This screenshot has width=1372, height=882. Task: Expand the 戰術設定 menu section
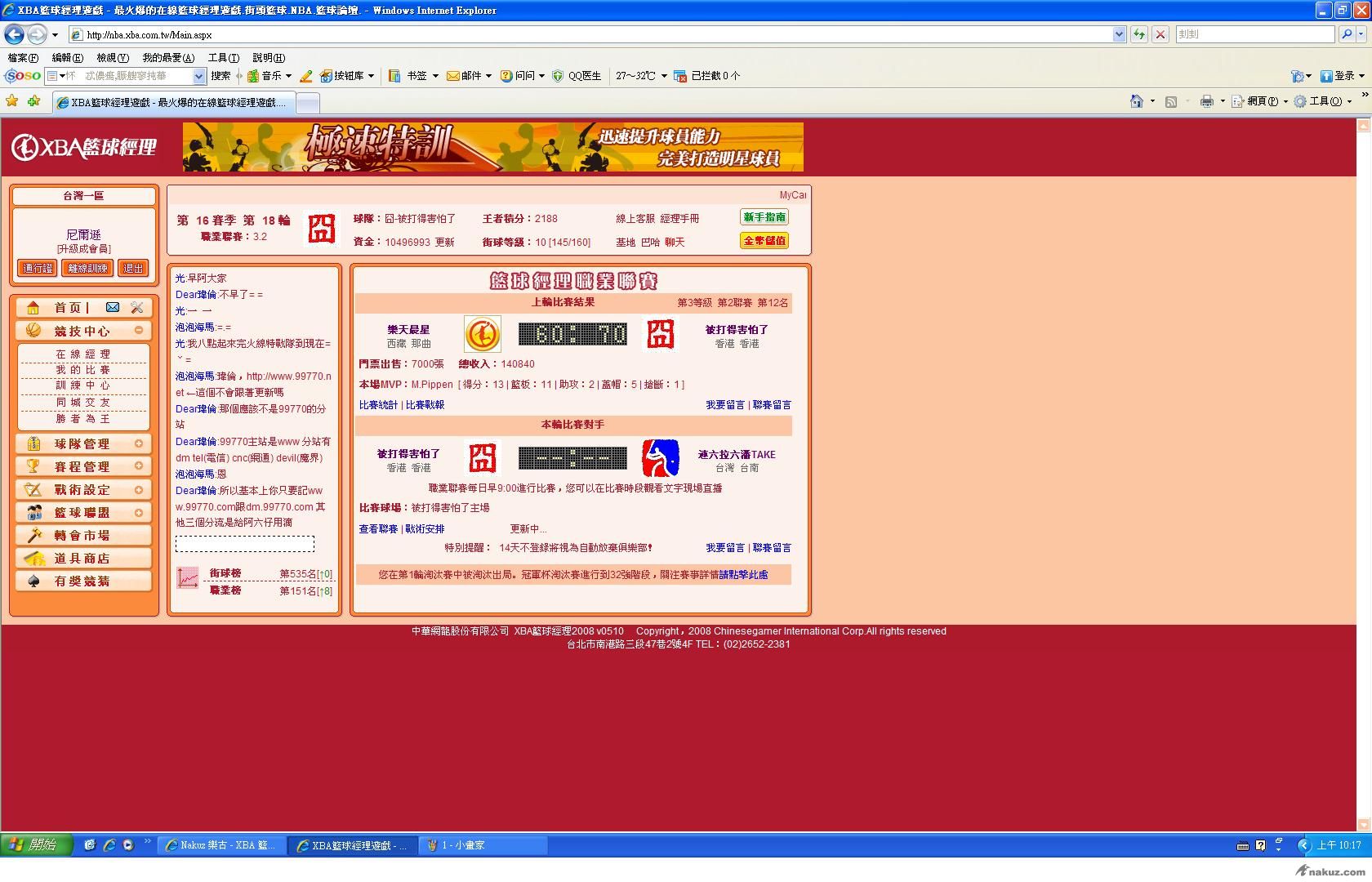tap(139, 489)
